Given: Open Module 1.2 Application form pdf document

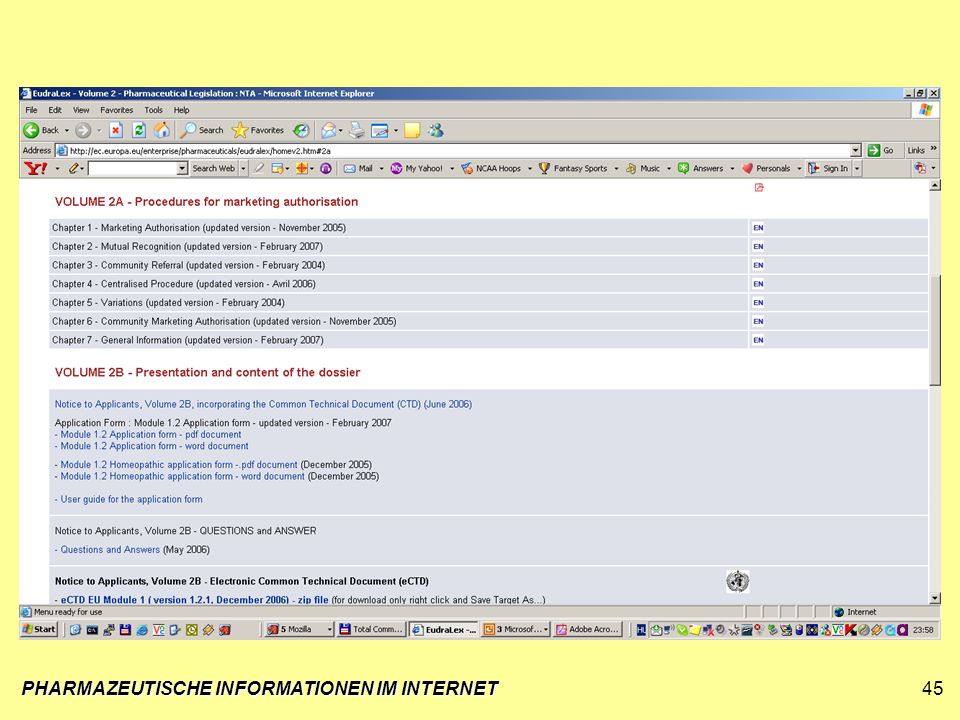Looking at the screenshot, I should [x=151, y=435].
